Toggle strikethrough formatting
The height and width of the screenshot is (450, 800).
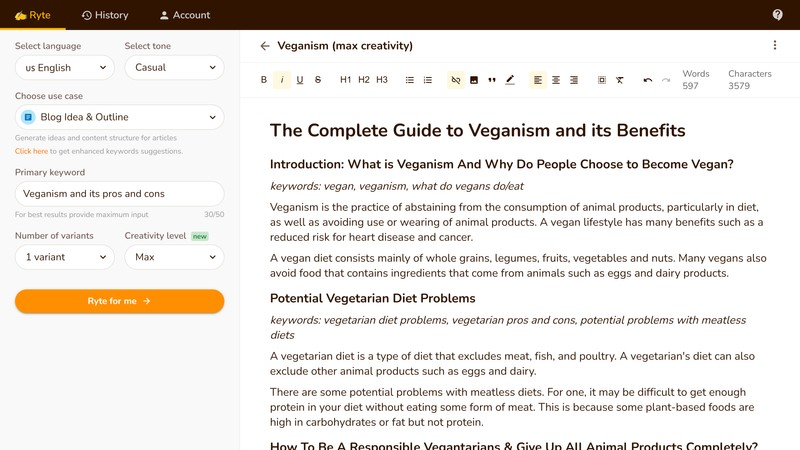[x=318, y=80]
